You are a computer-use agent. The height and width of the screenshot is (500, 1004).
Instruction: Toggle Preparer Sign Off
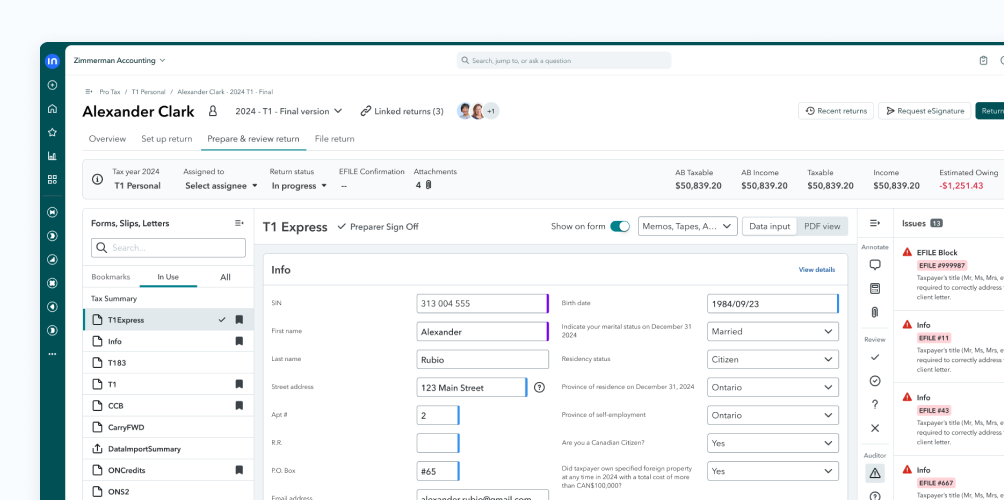tap(378, 227)
